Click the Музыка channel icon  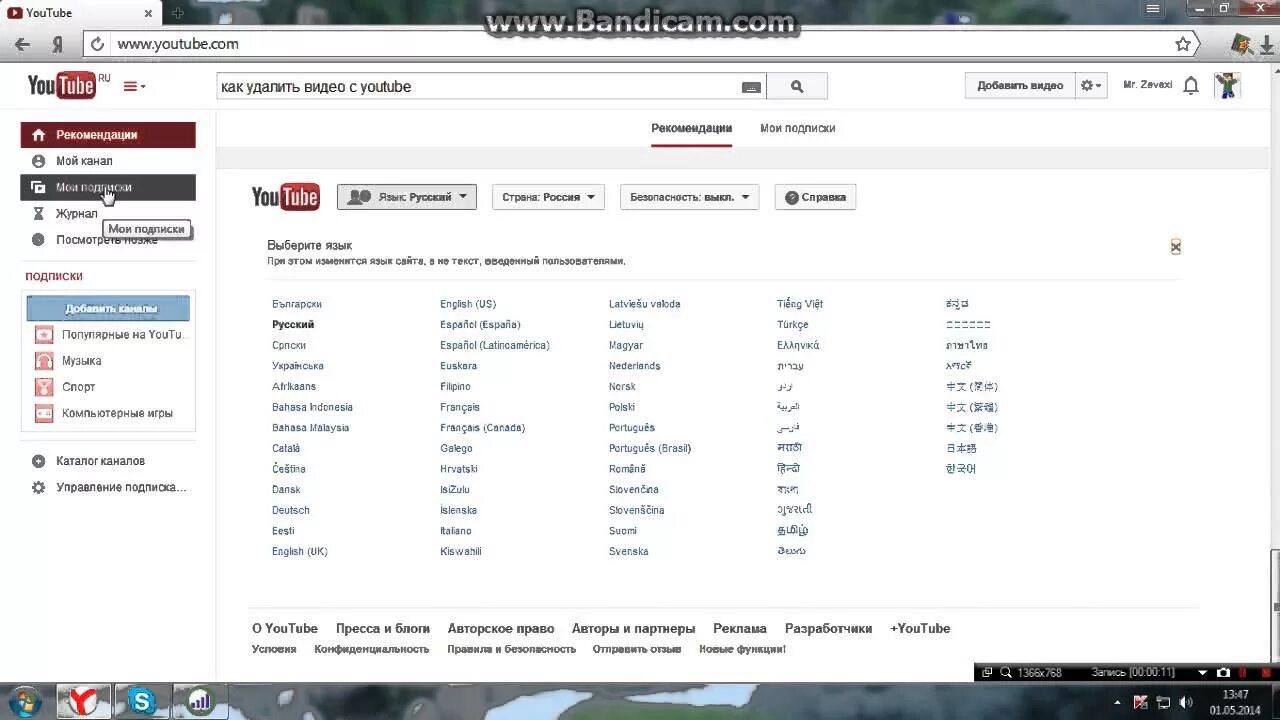click(44, 361)
